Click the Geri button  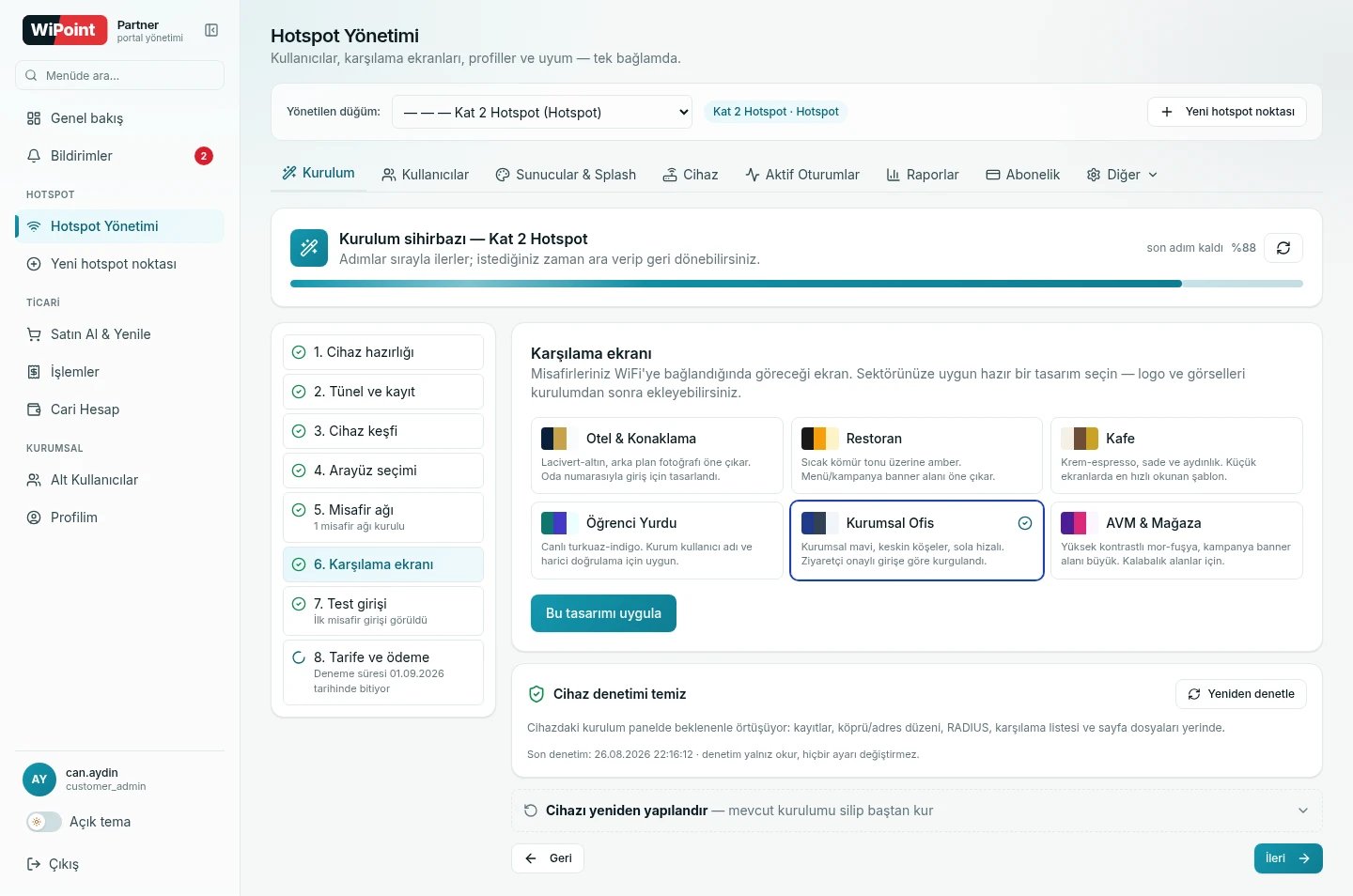click(548, 858)
